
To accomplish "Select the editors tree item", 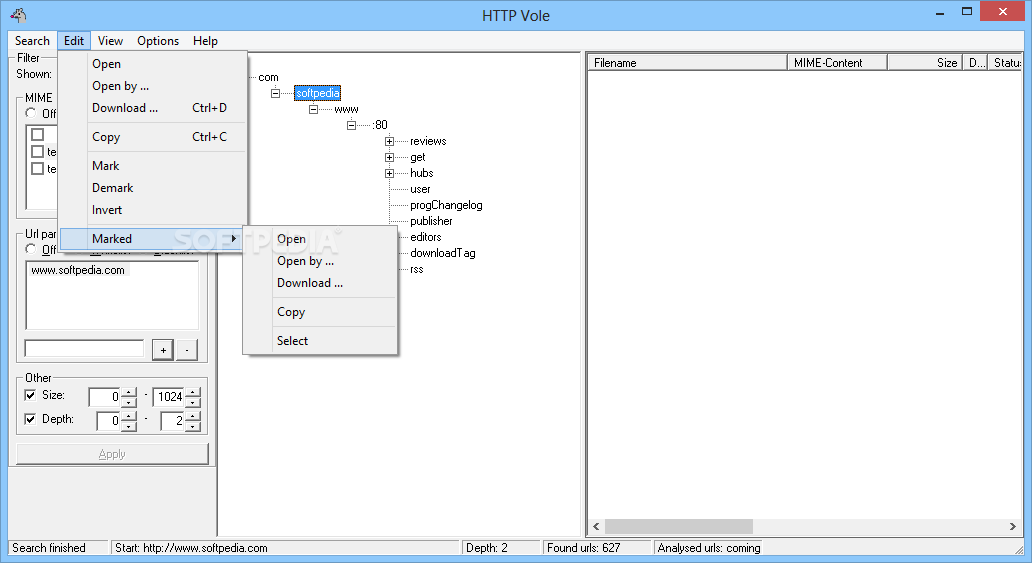I will 426,237.
